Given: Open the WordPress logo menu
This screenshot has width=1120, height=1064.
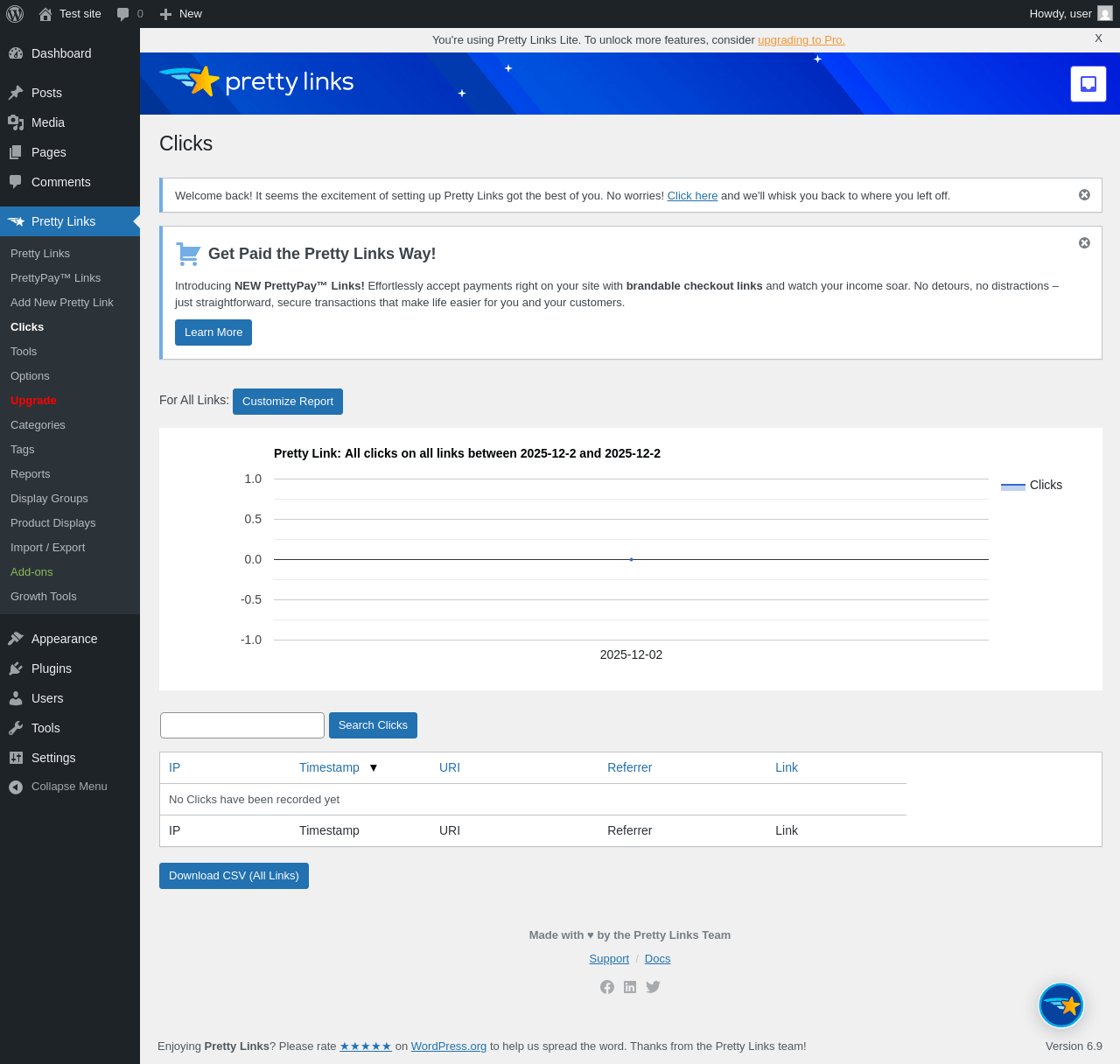Looking at the screenshot, I should 15,14.
